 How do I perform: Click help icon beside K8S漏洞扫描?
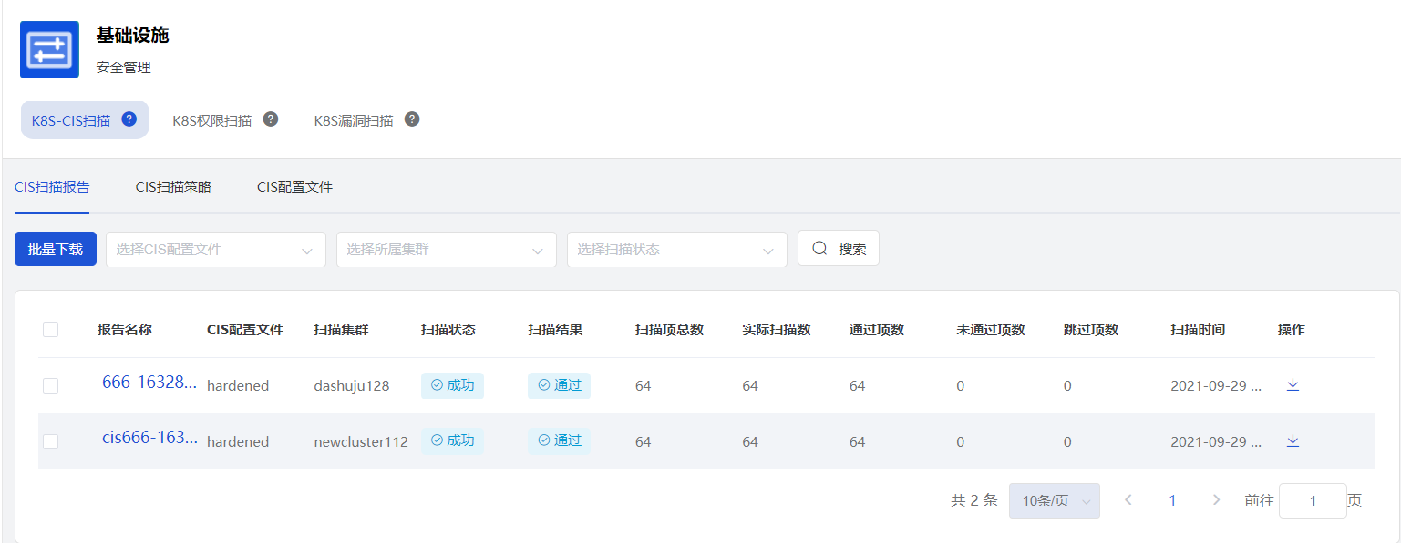pyautogui.click(x=412, y=119)
